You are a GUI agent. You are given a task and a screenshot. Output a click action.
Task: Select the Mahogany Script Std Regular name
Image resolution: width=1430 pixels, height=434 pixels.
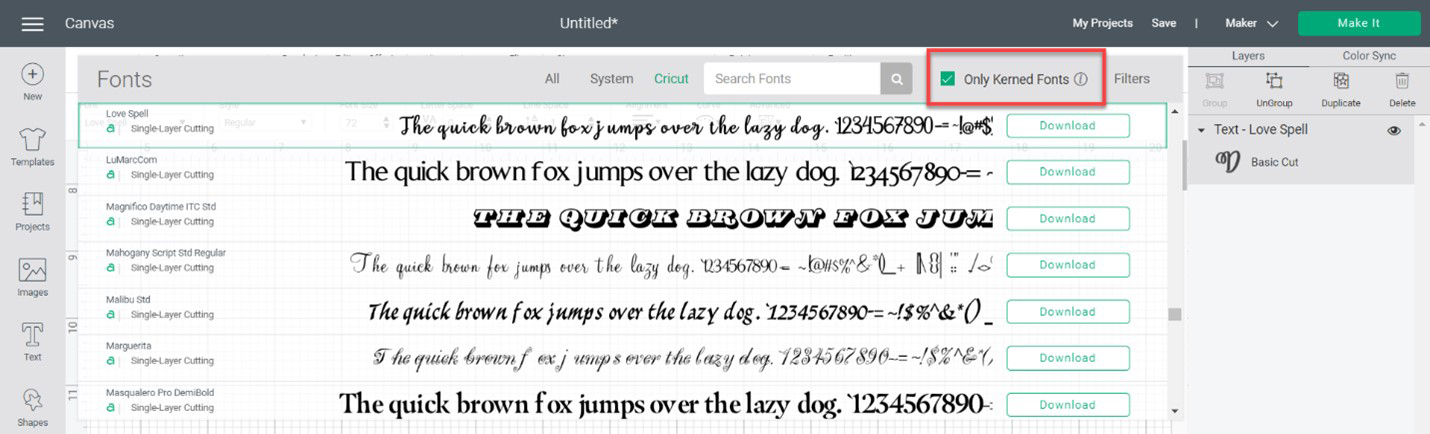point(166,253)
